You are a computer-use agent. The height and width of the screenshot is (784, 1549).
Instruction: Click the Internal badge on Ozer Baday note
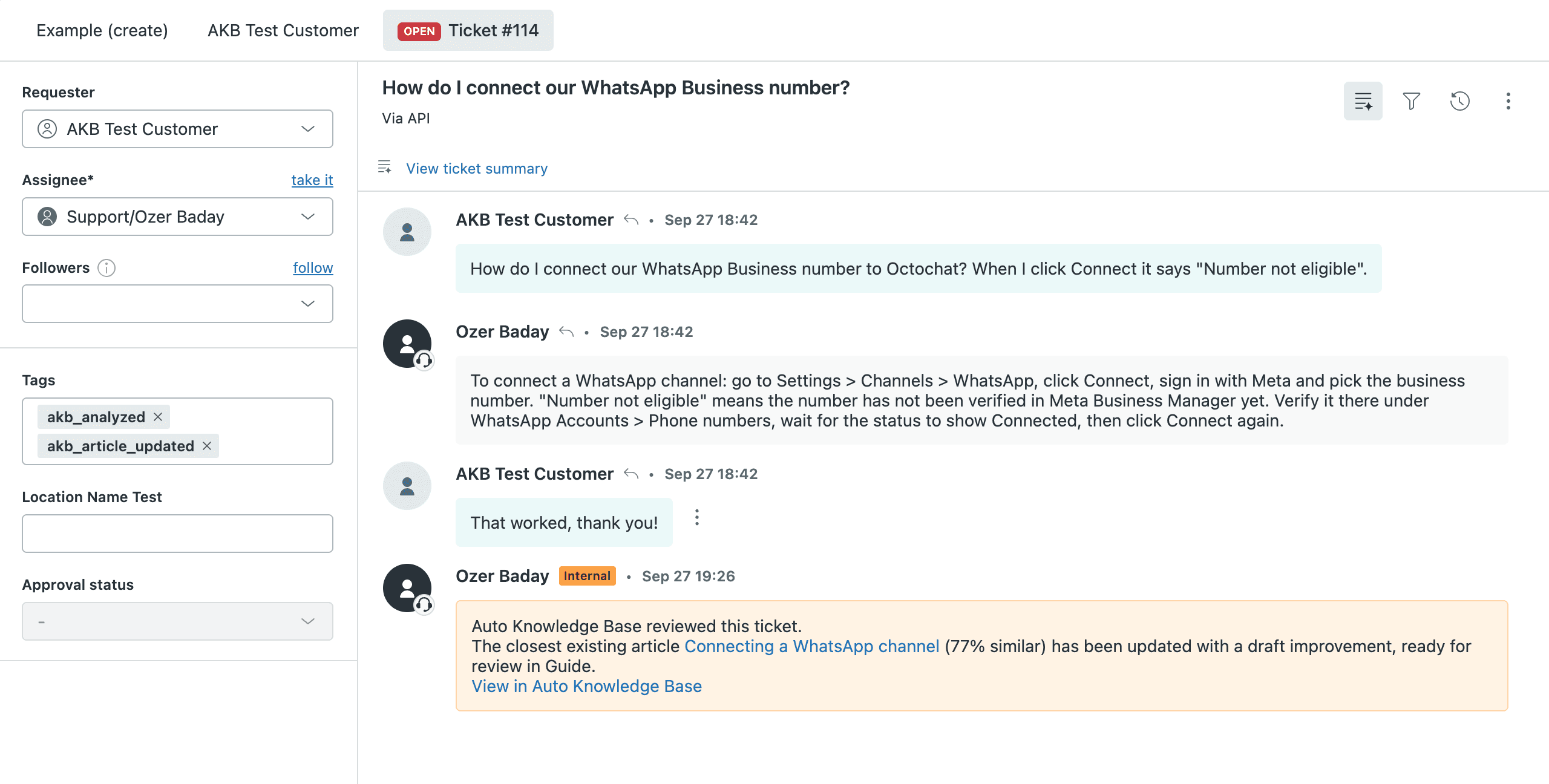coord(587,576)
